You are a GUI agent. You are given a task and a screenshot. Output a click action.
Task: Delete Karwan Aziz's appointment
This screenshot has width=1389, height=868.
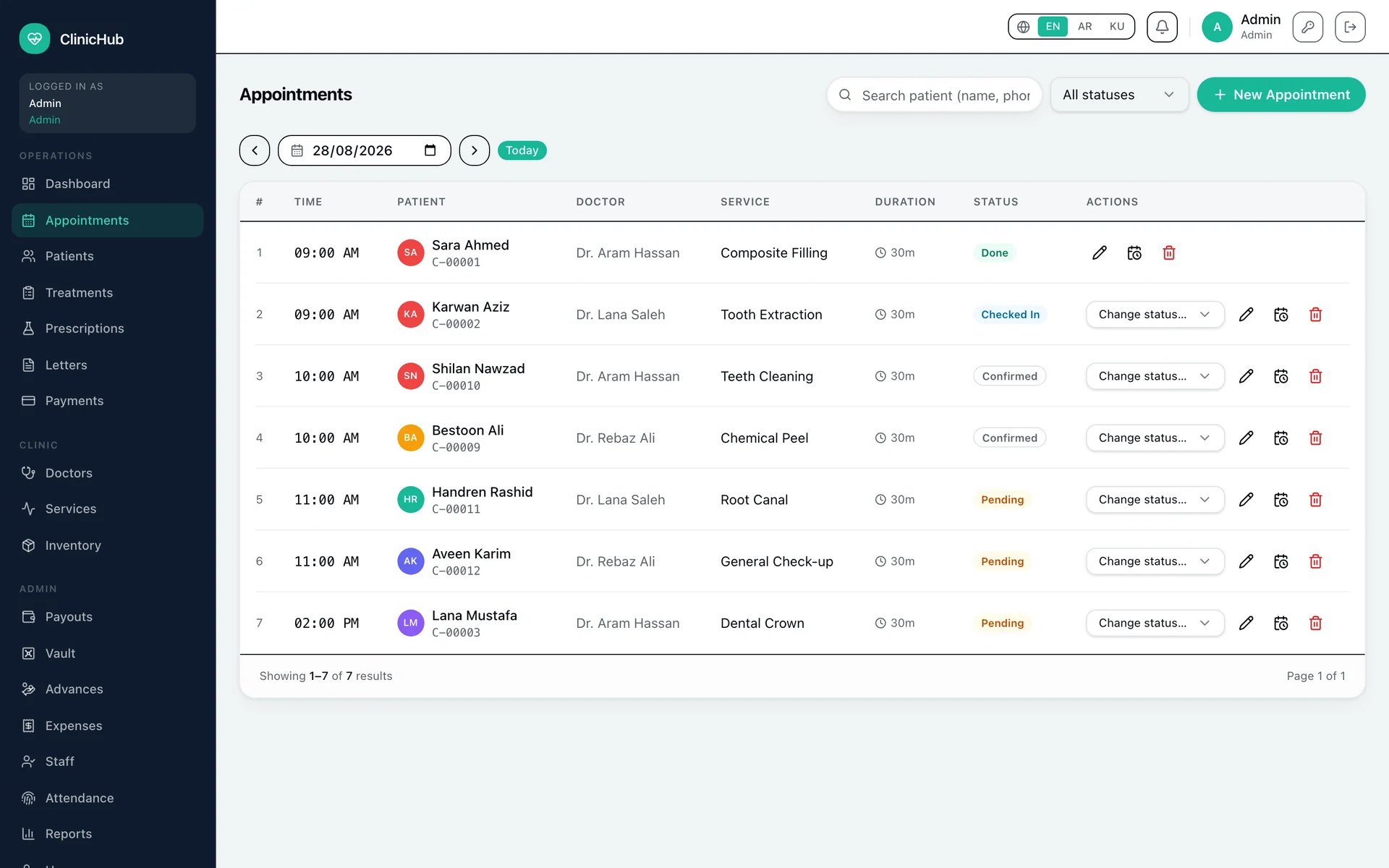point(1316,315)
